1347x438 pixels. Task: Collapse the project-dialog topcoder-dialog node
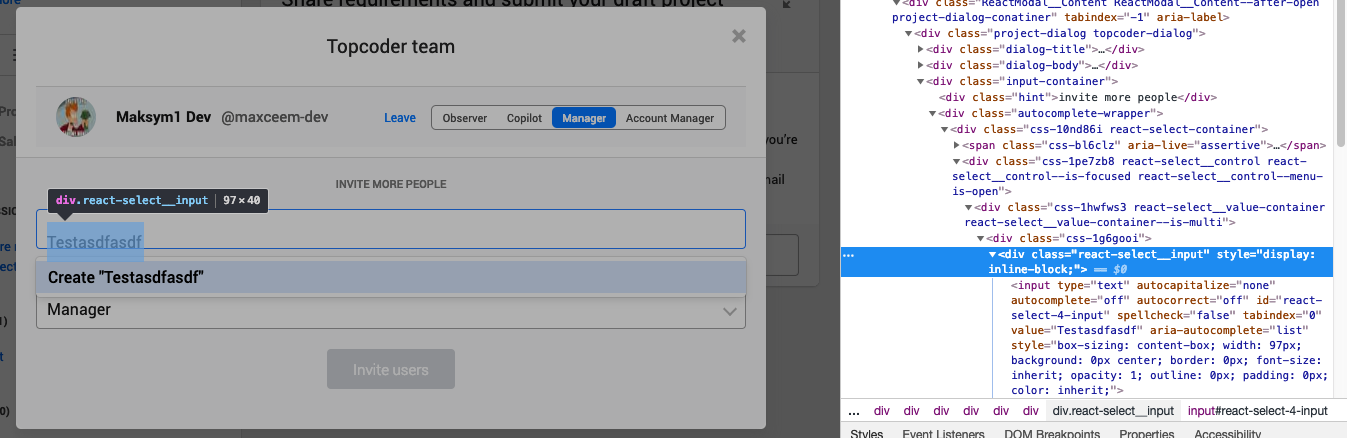(x=909, y=33)
